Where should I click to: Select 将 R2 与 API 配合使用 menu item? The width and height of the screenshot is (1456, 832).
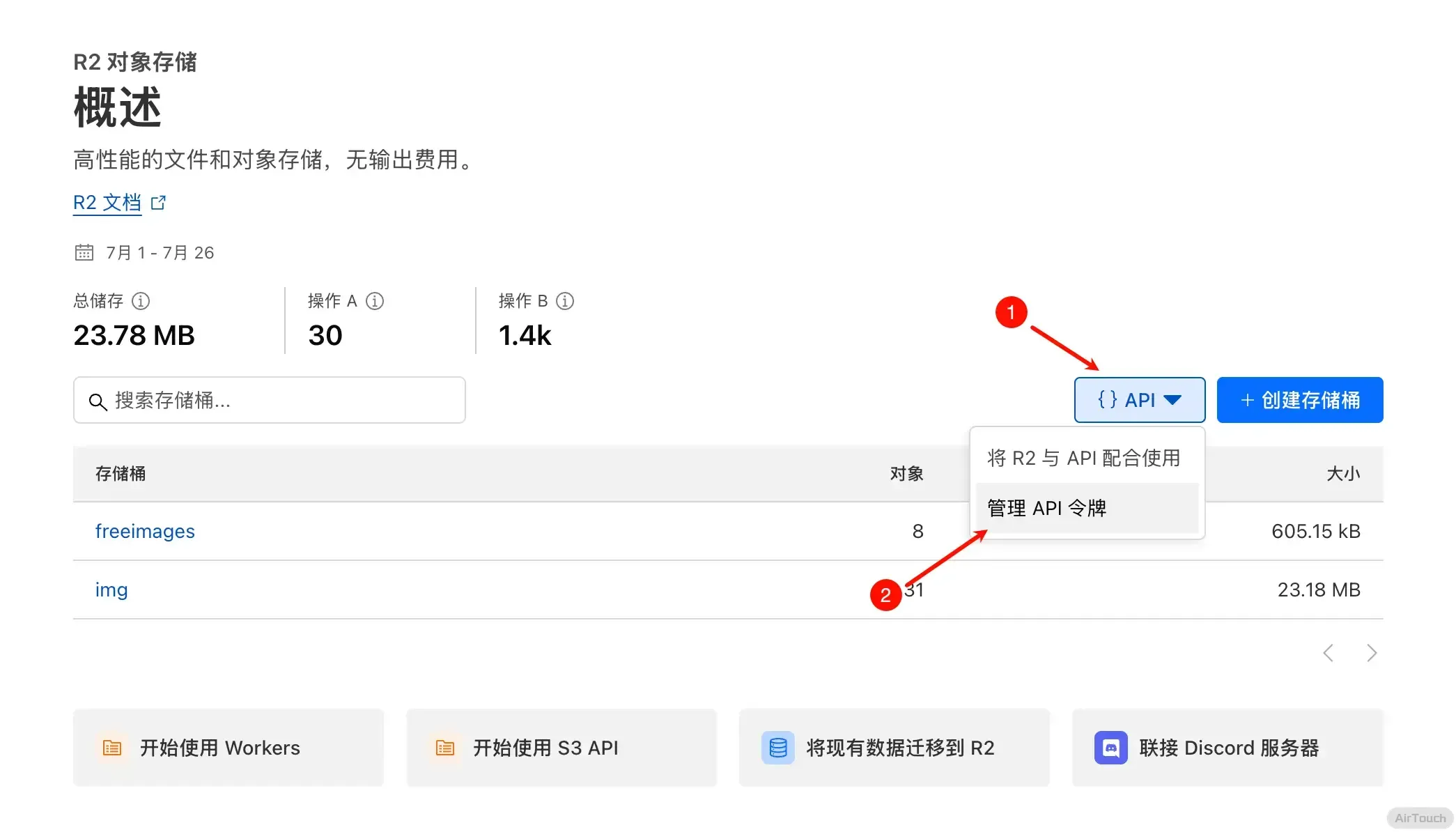click(1083, 458)
